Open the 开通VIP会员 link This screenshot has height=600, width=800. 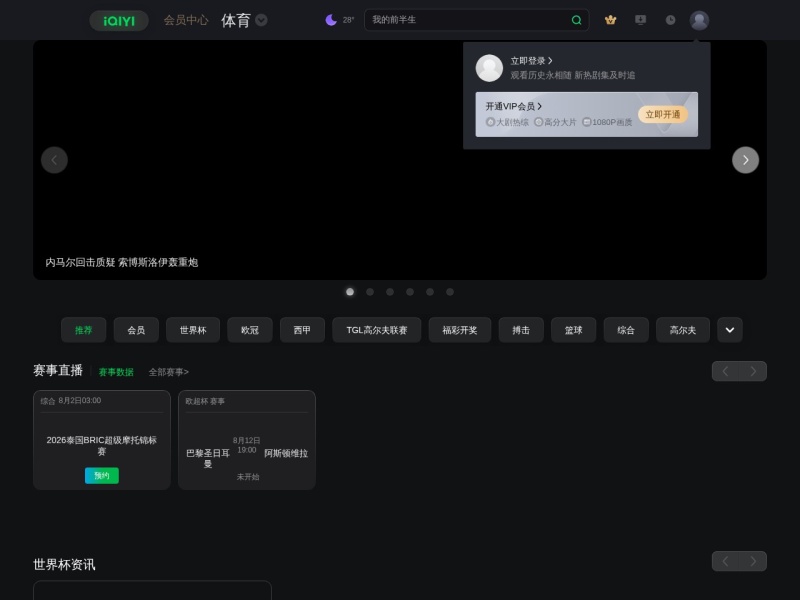coord(513,106)
